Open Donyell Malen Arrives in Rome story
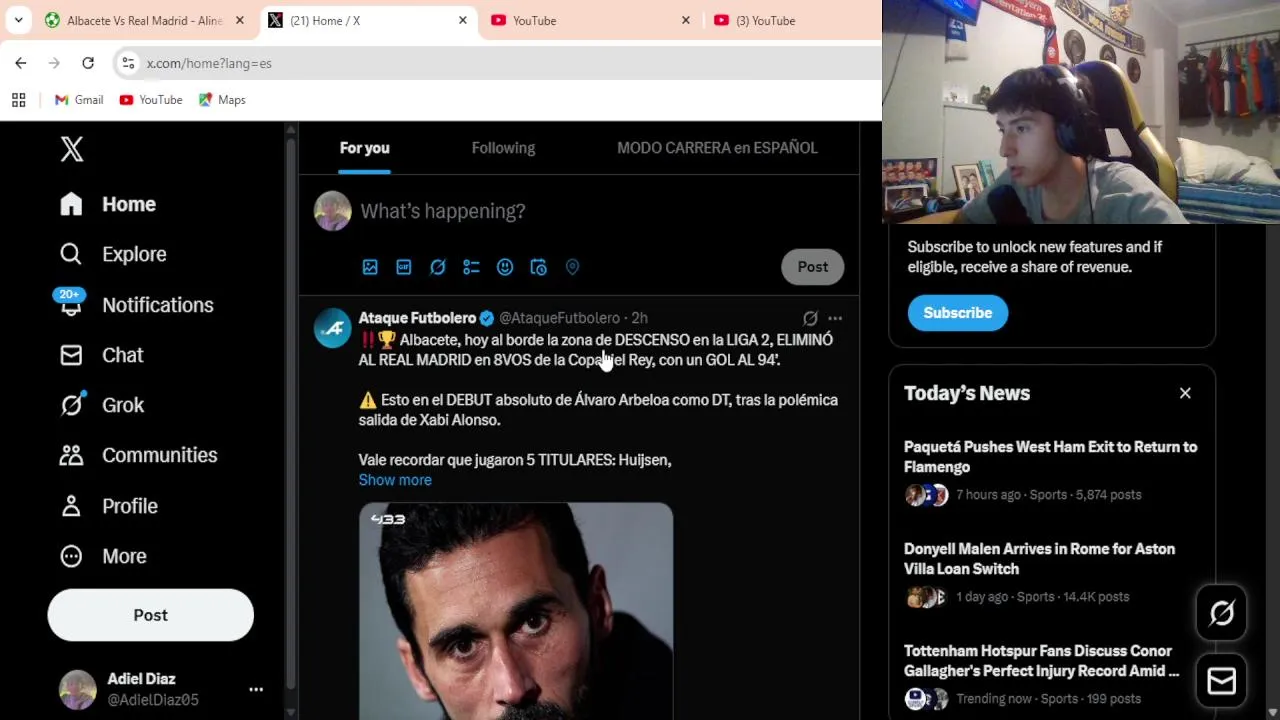 click(x=1039, y=559)
